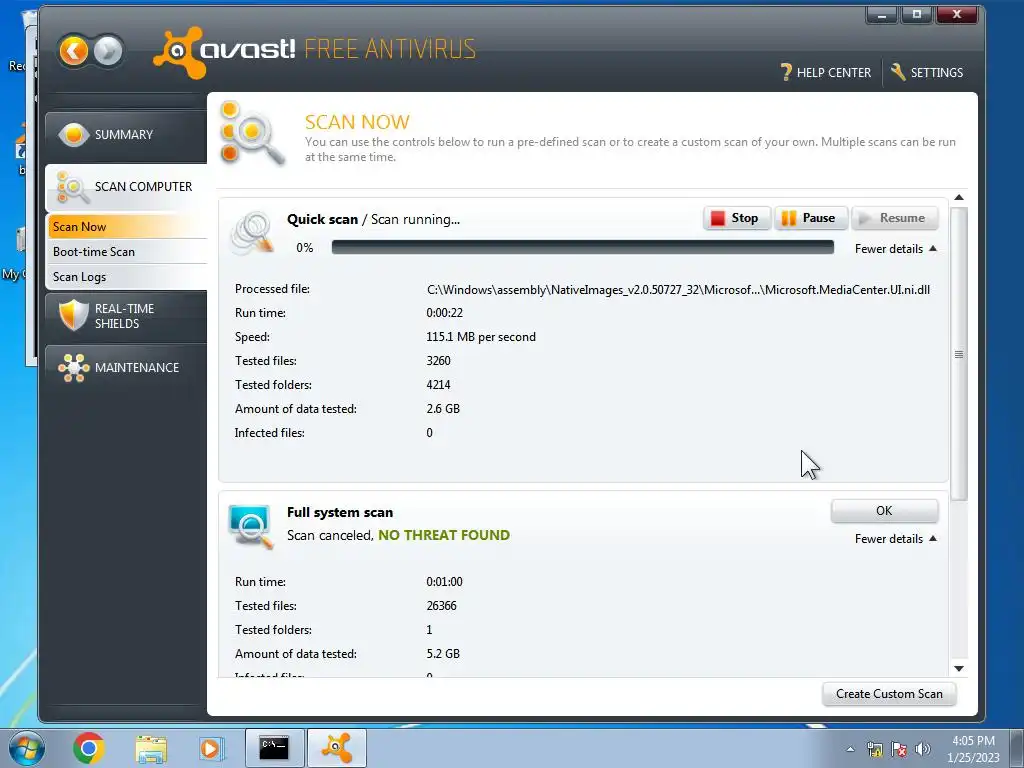Stop the running Quick scan
1024x768 pixels.
(x=737, y=218)
